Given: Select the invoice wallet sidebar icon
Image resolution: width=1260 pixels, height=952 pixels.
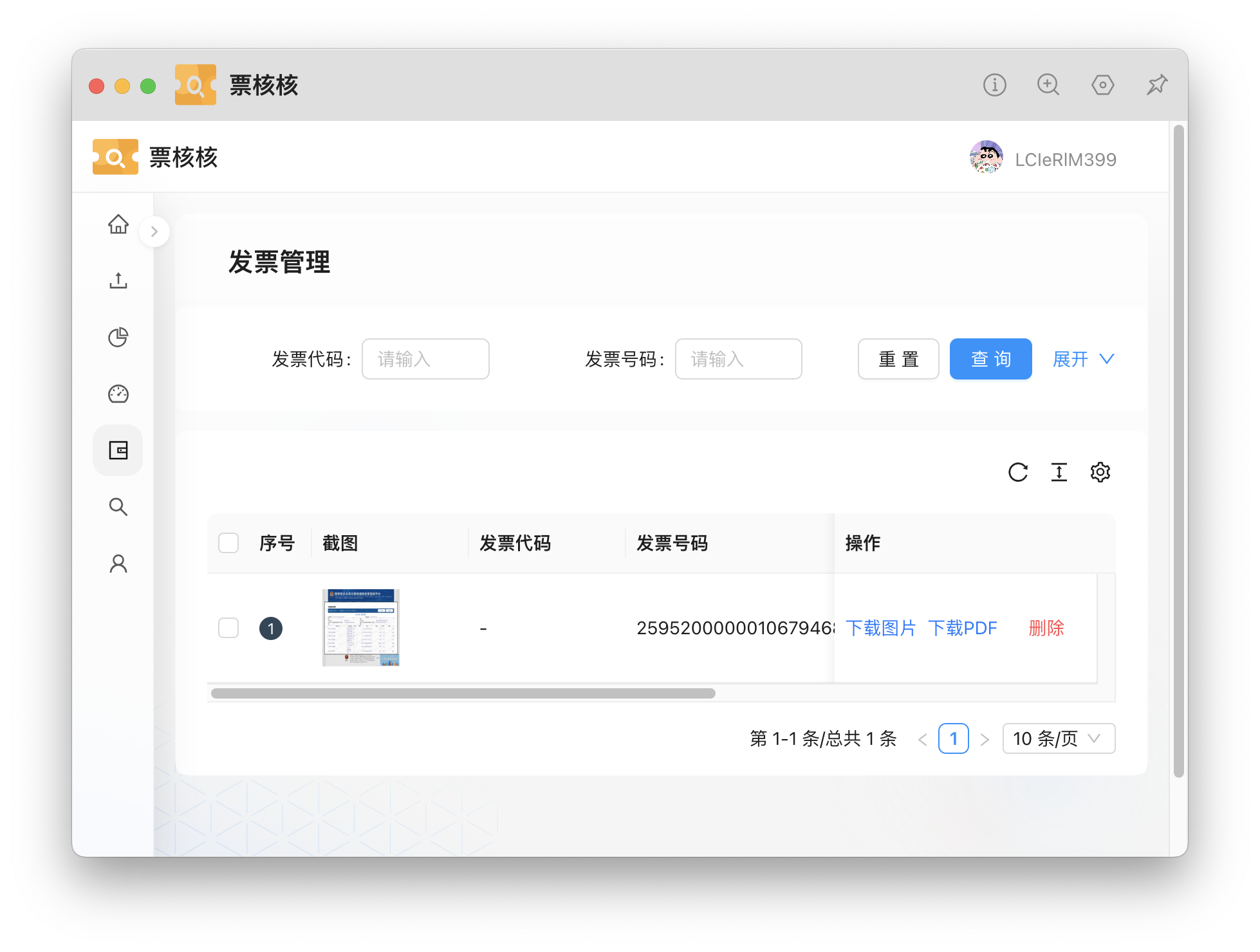Looking at the screenshot, I should coord(118,450).
